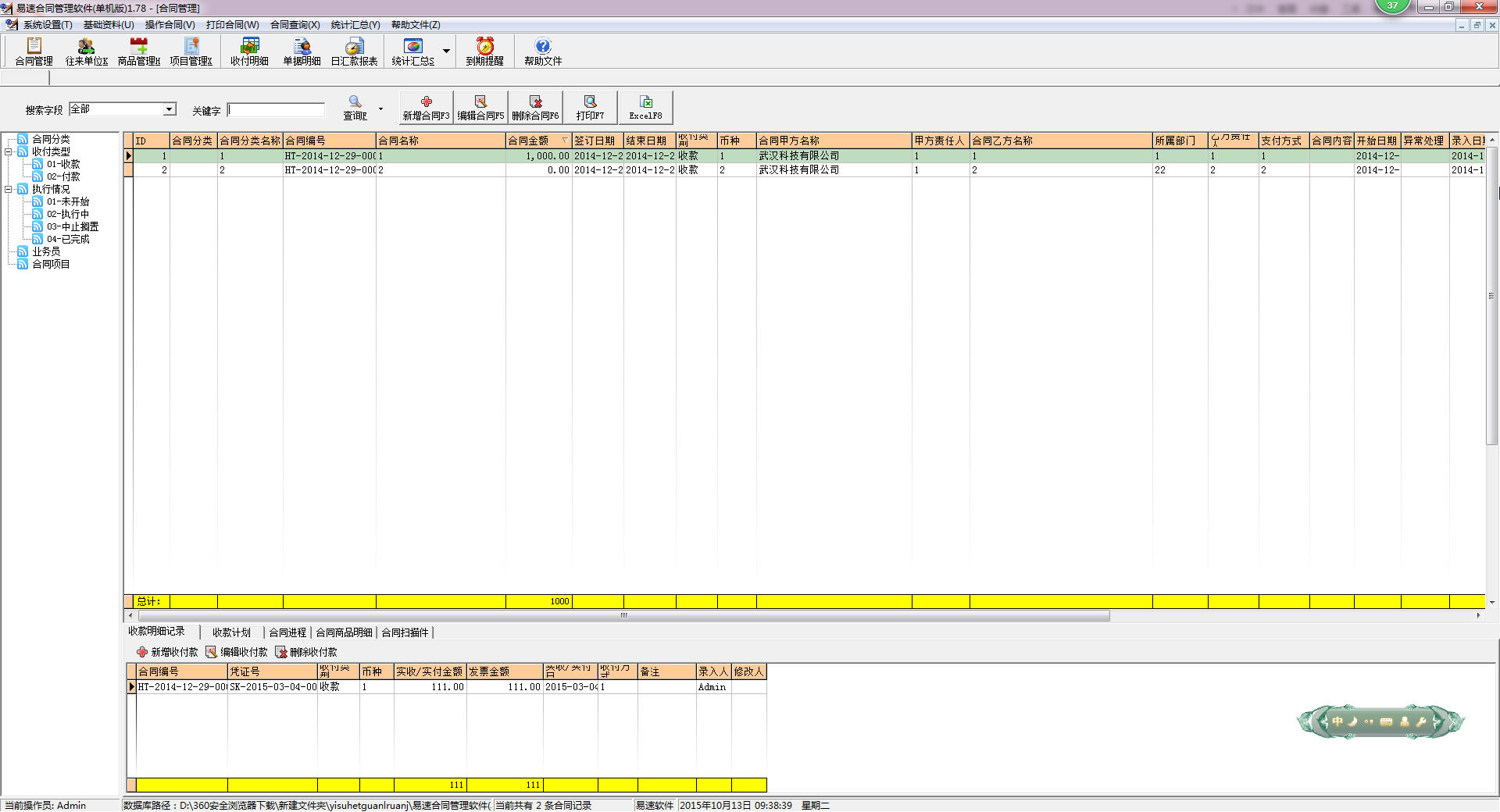
Task: Click 打印F7 button
Action: tap(590, 107)
